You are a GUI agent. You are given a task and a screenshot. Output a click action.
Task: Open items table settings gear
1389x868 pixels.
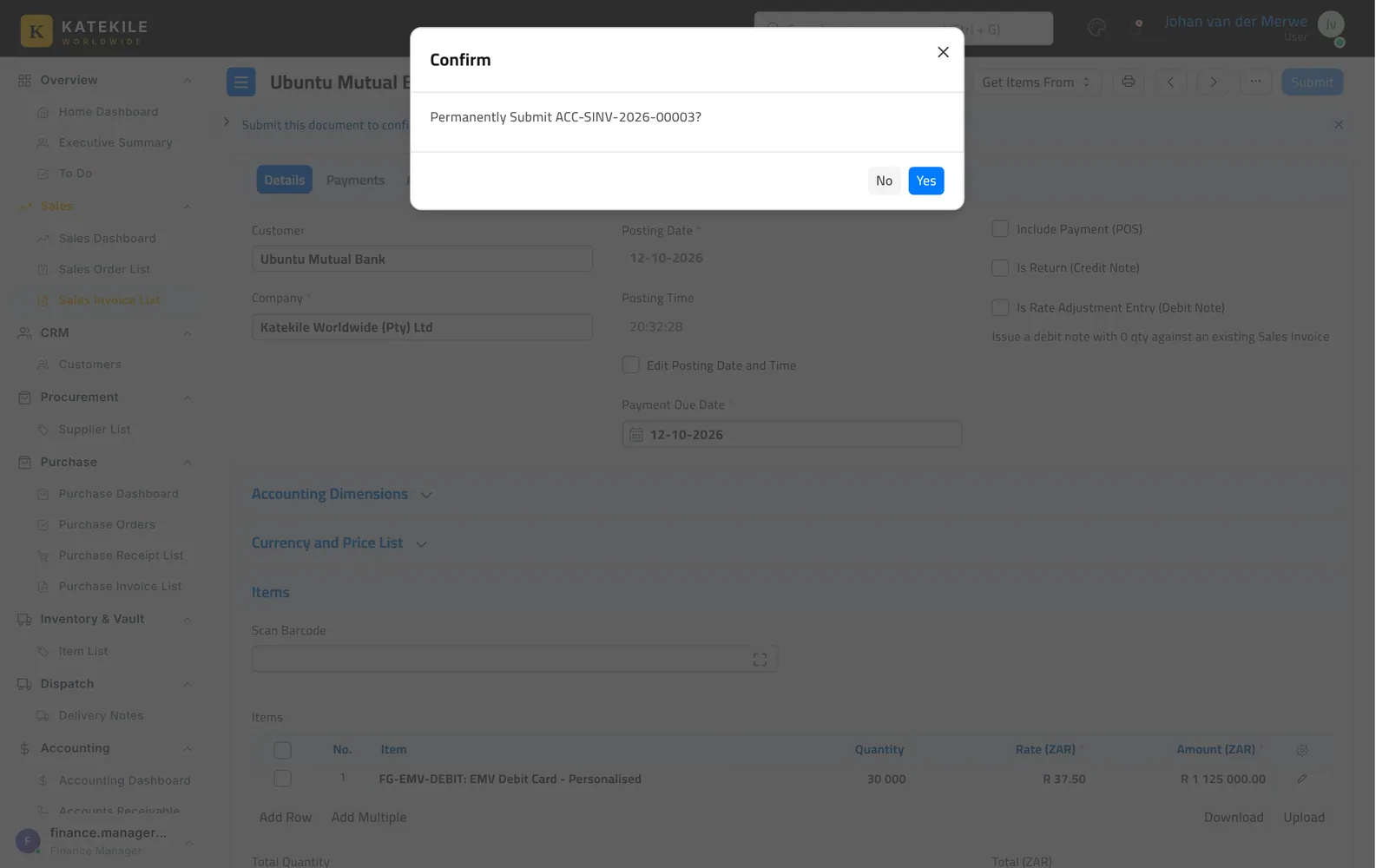pos(1301,750)
